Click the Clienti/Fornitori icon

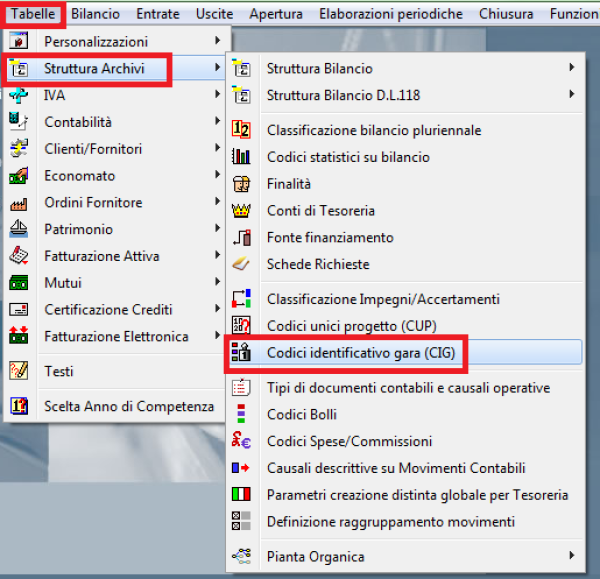point(18,148)
